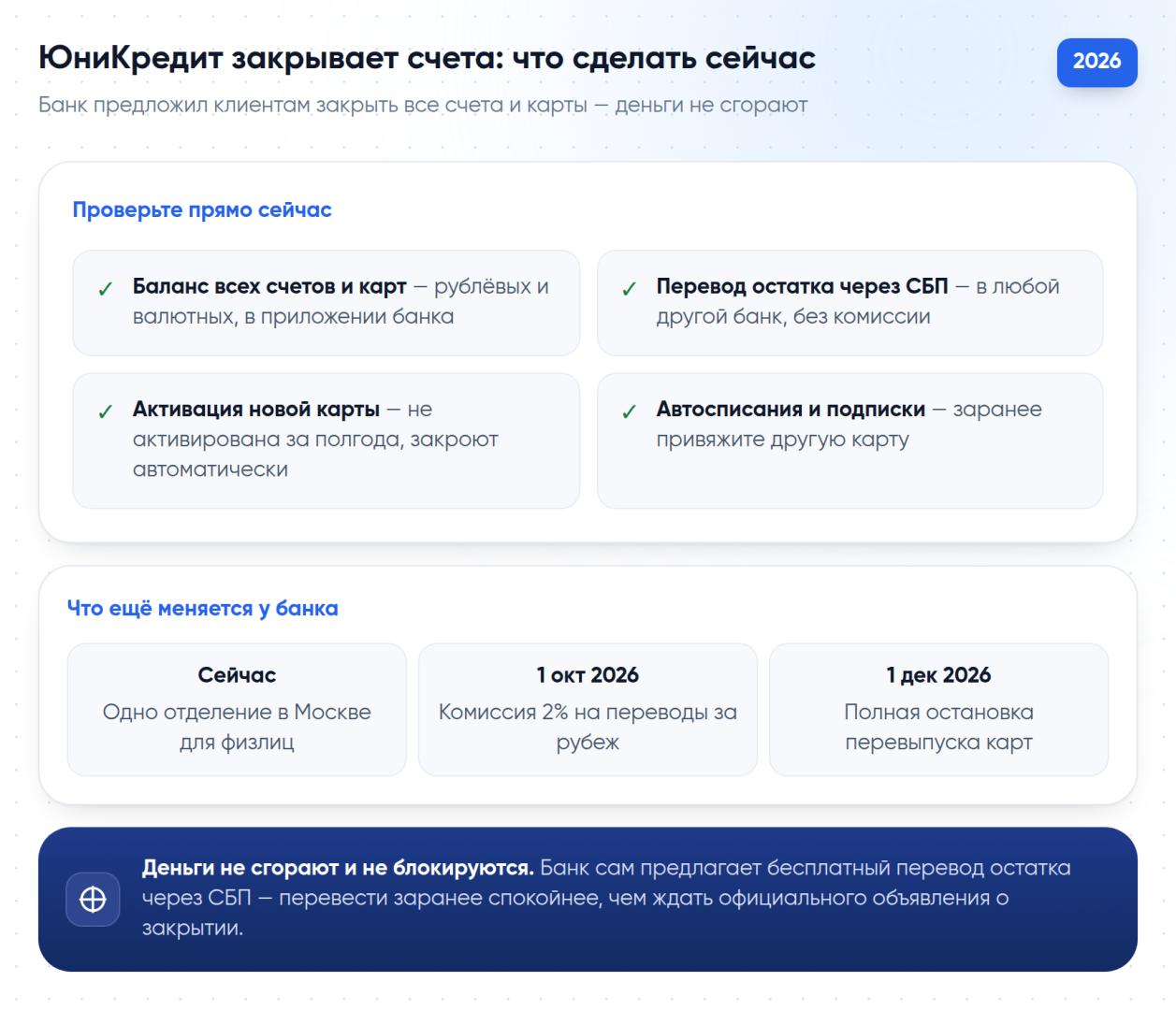1176x1010 pixels.
Task: Click the text 'валютных, в приложении банка'
Action: [x=293, y=316]
